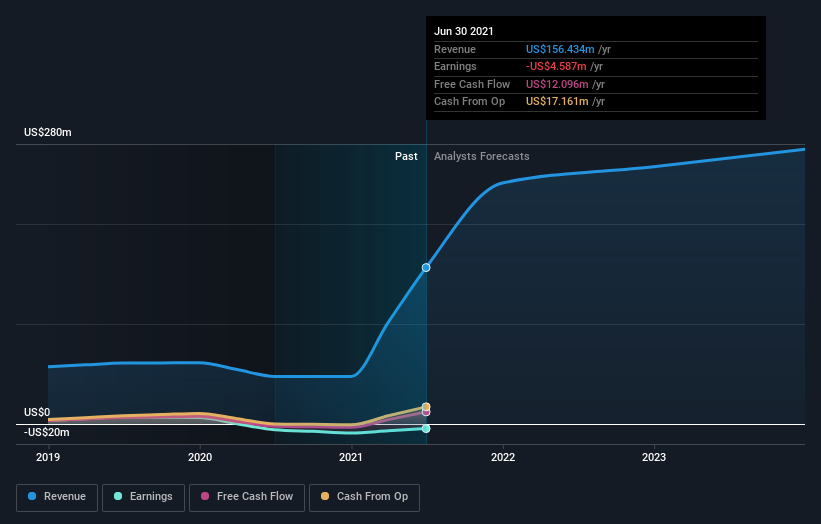Image resolution: width=821 pixels, height=524 pixels.
Task: Click the Past section label
Action: tap(406, 156)
